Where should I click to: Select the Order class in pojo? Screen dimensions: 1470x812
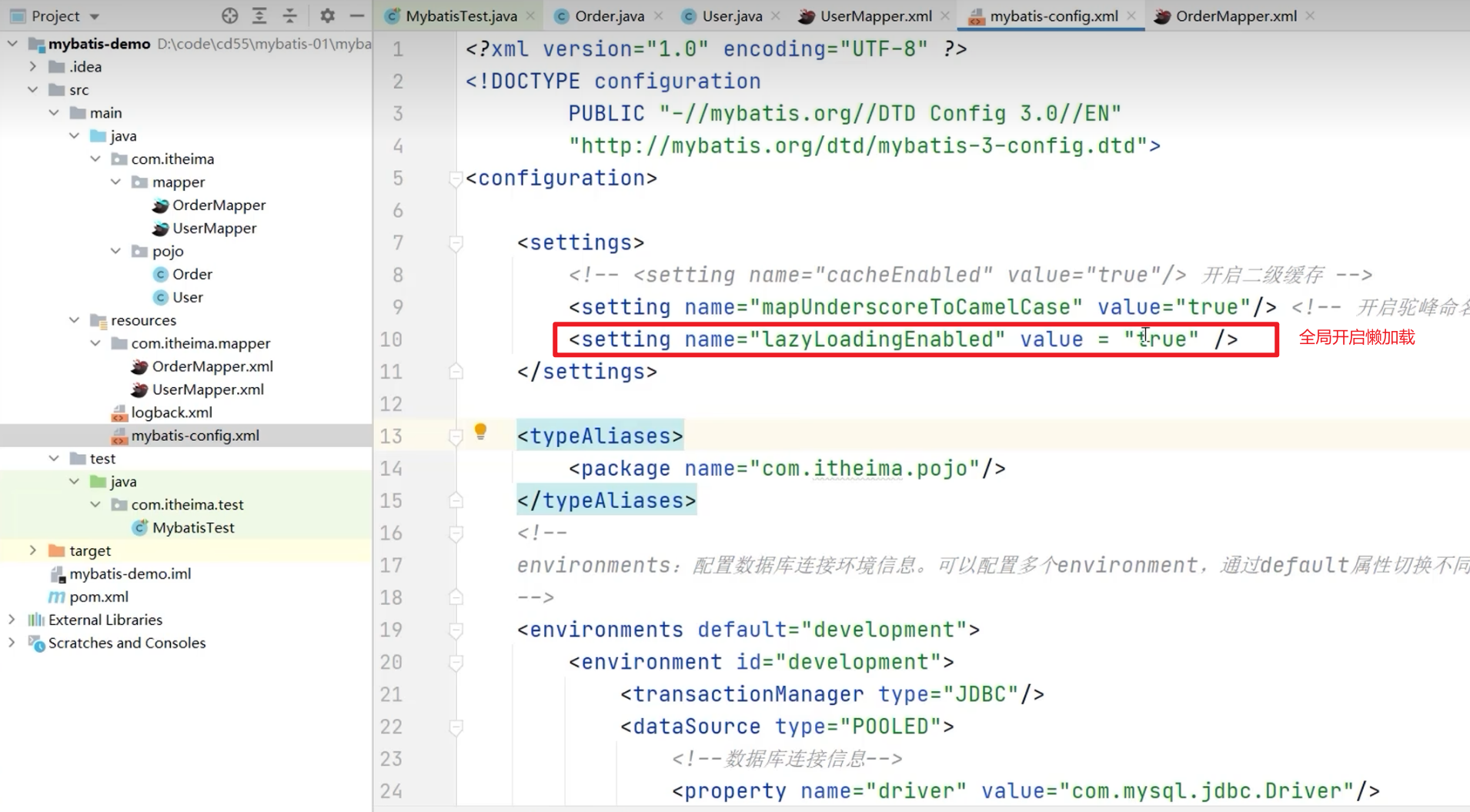pyautogui.click(x=192, y=274)
